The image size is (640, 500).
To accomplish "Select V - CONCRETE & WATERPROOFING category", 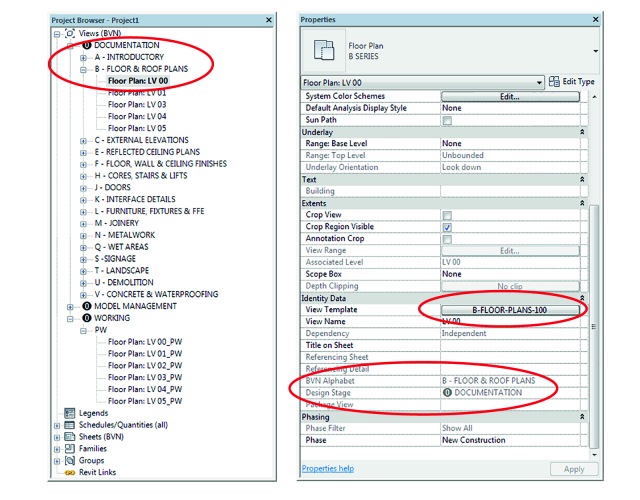I will [156, 294].
